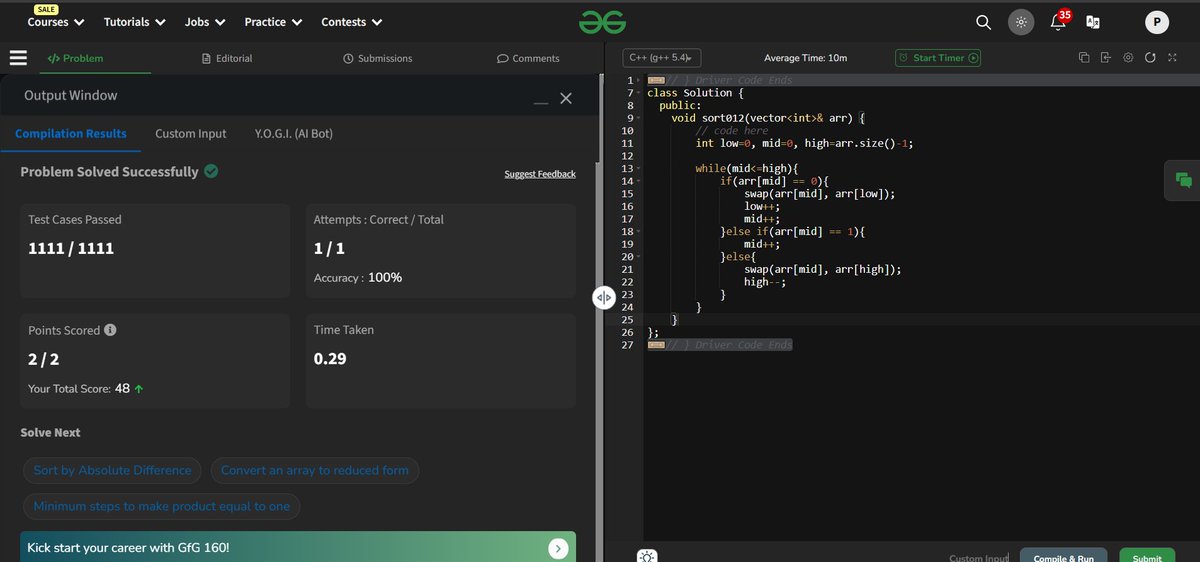The height and width of the screenshot is (562, 1200).
Task: Open the C++ (g++ 5.4) language selector
Action: 661,58
